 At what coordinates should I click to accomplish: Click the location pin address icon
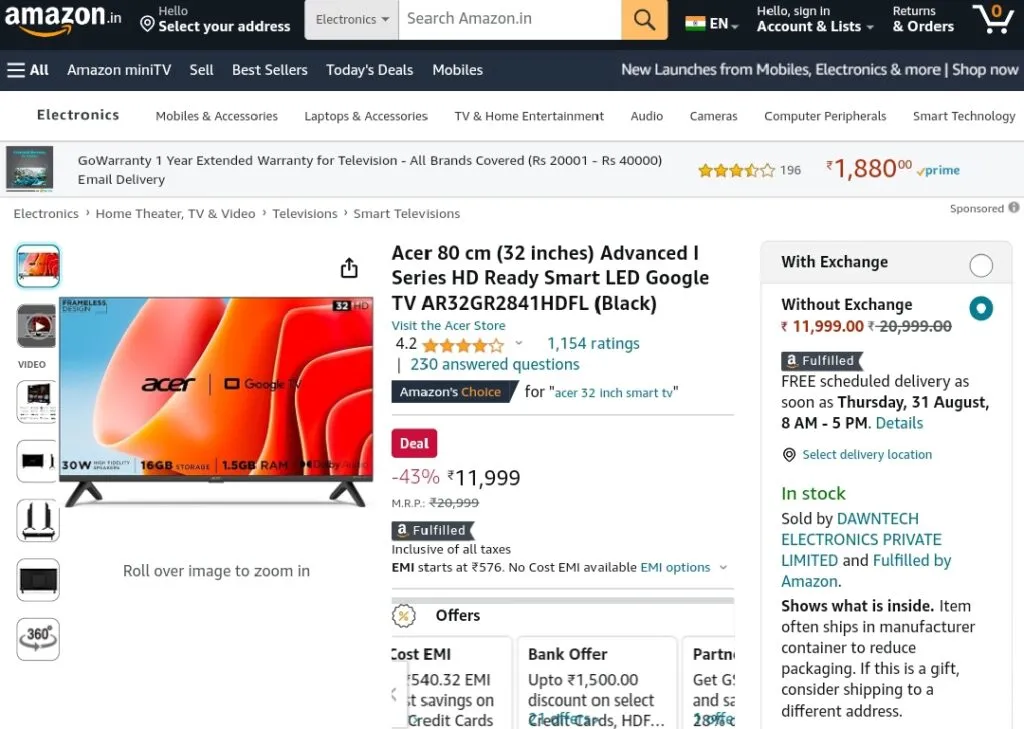pos(148,25)
